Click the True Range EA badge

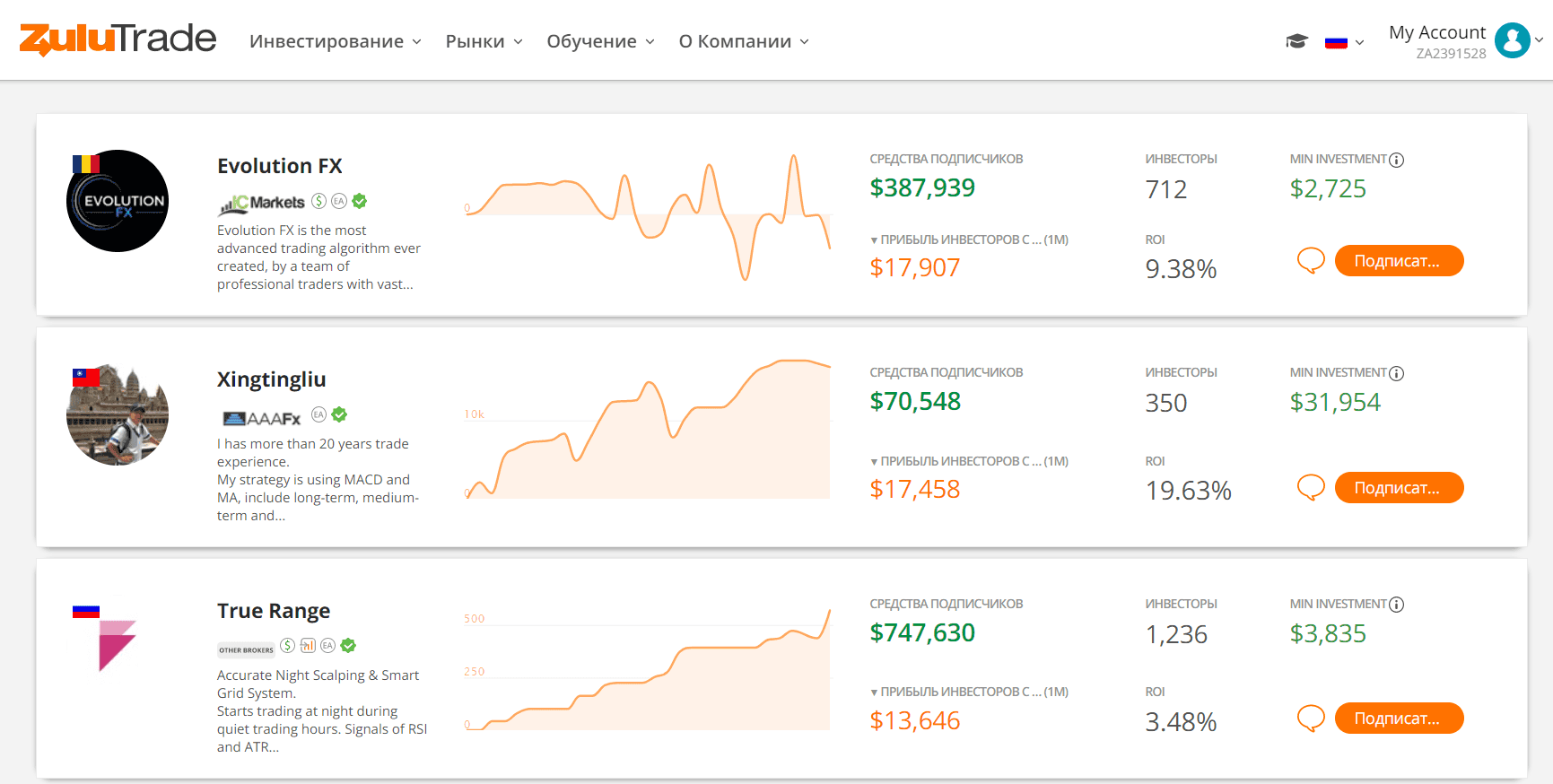[328, 645]
